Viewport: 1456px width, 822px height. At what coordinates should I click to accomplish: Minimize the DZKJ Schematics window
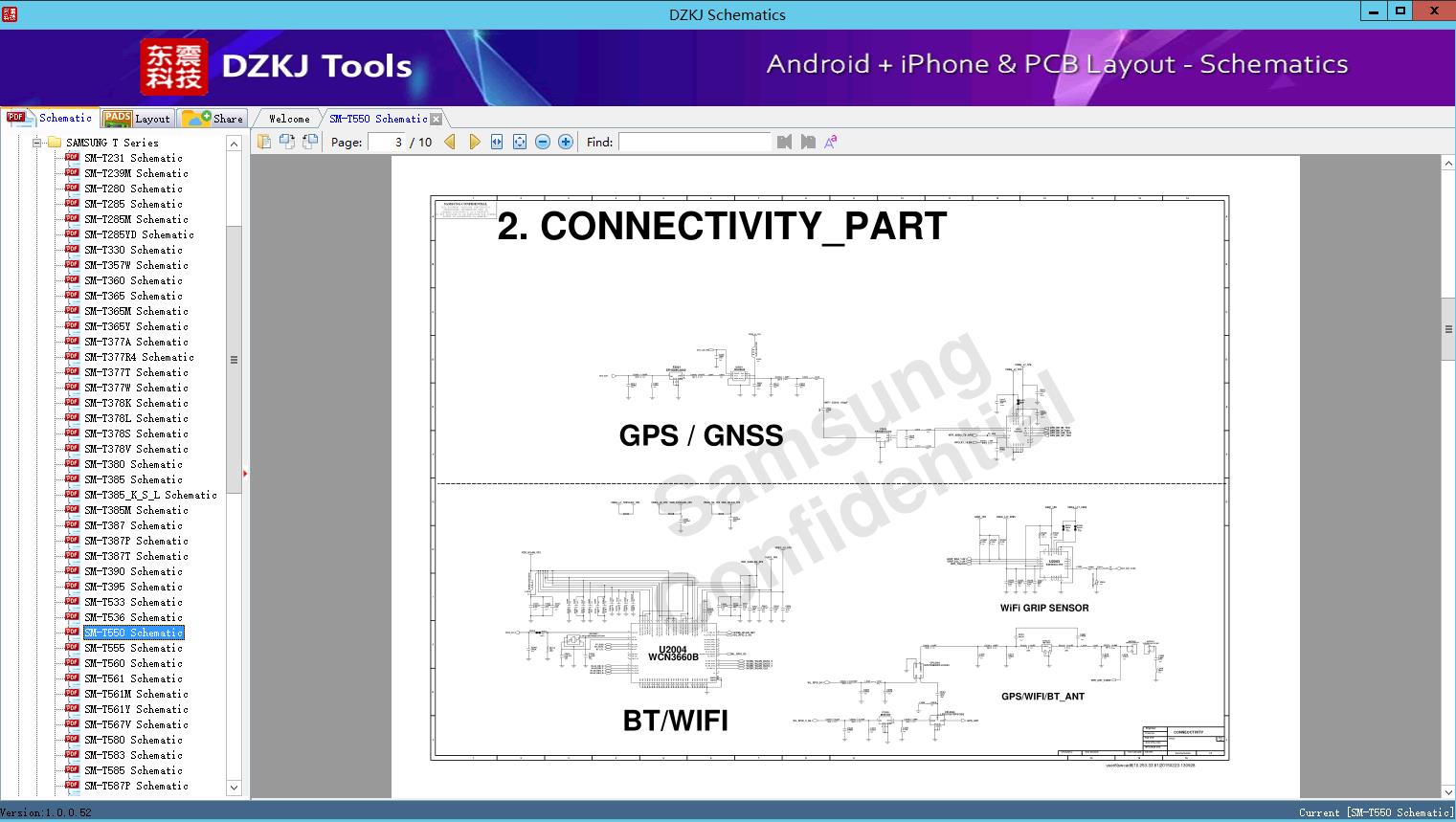pyautogui.click(x=1374, y=12)
